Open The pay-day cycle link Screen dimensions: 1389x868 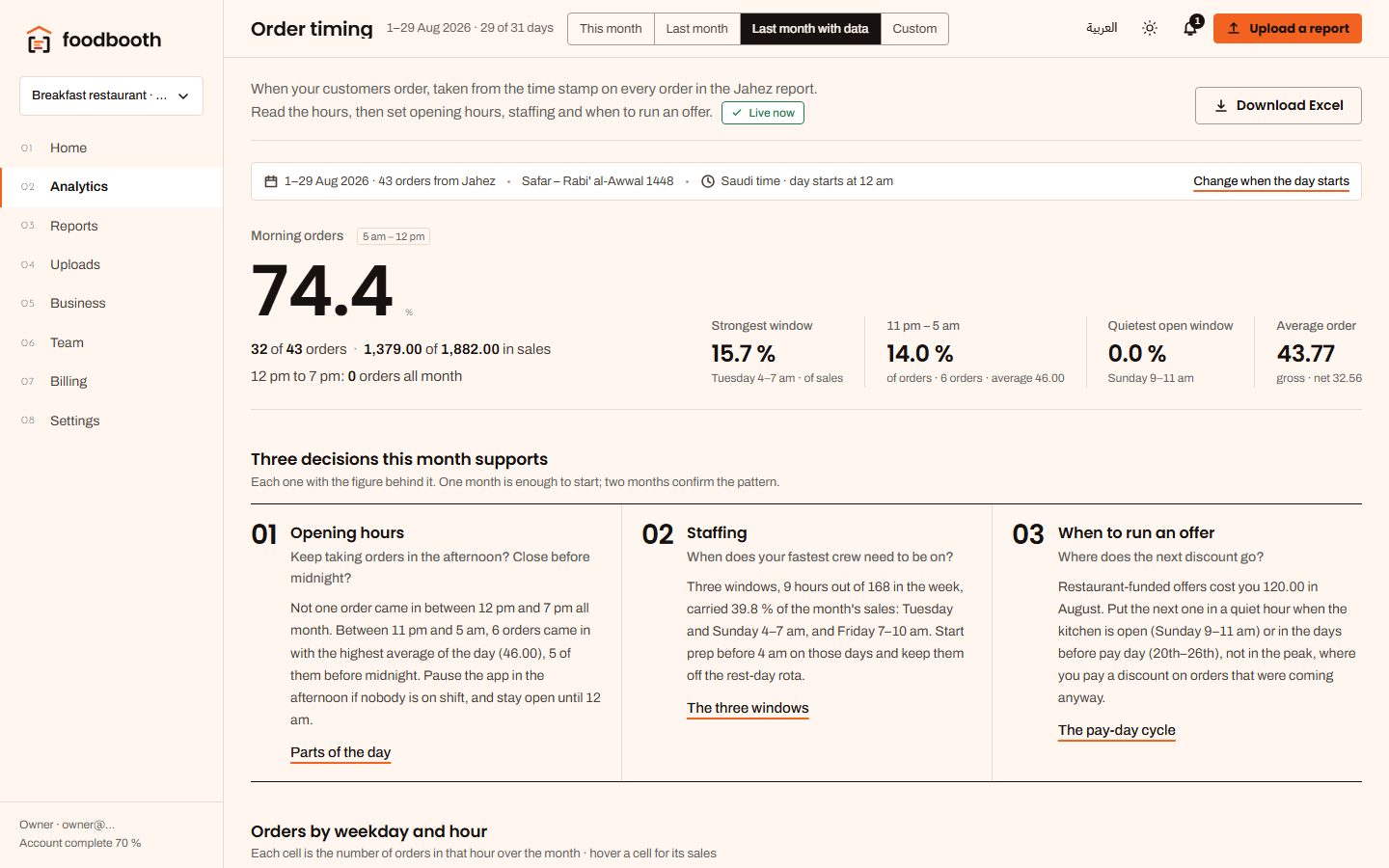[1117, 730]
